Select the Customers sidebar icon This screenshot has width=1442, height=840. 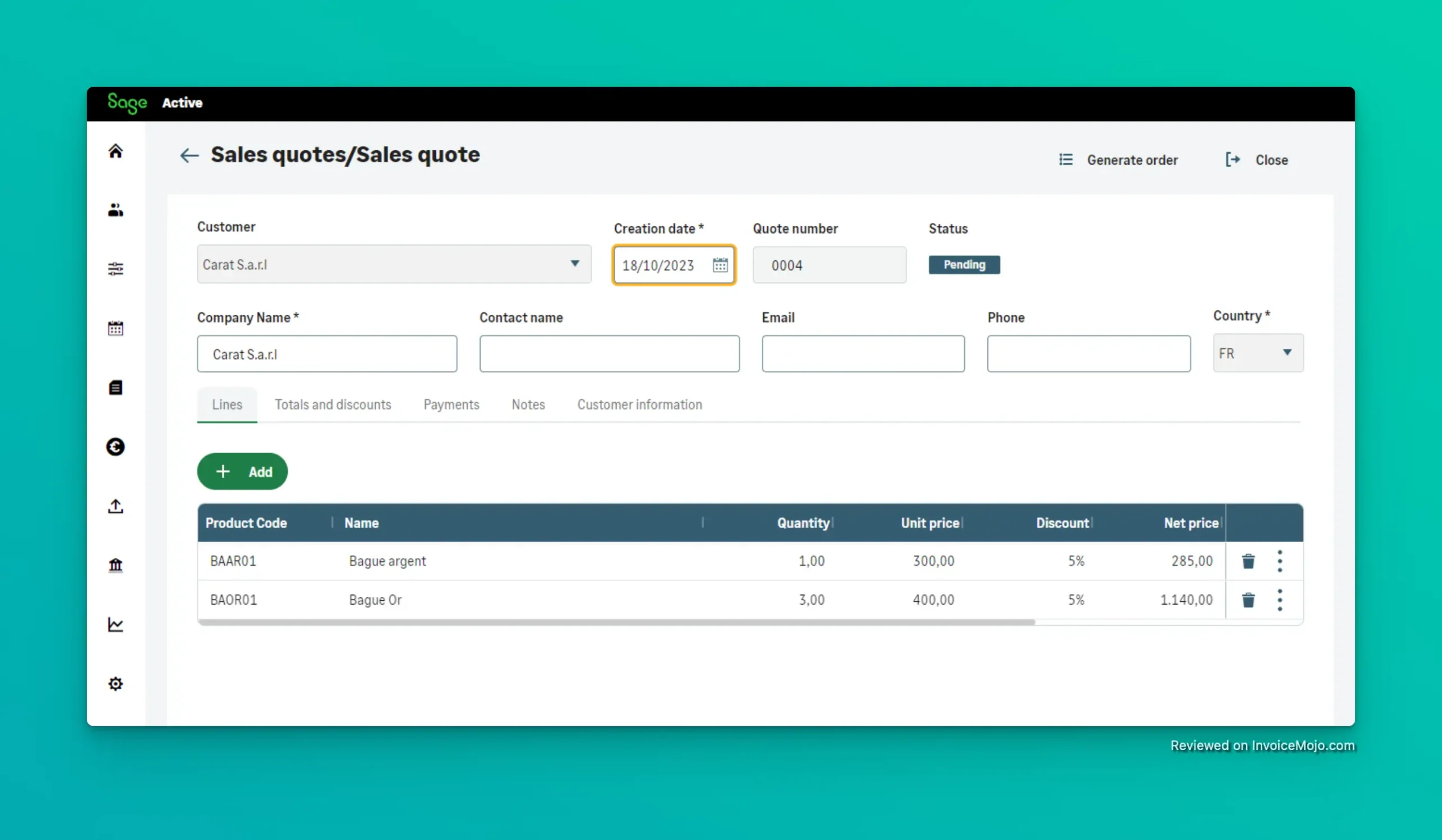pyautogui.click(x=115, y=210)
